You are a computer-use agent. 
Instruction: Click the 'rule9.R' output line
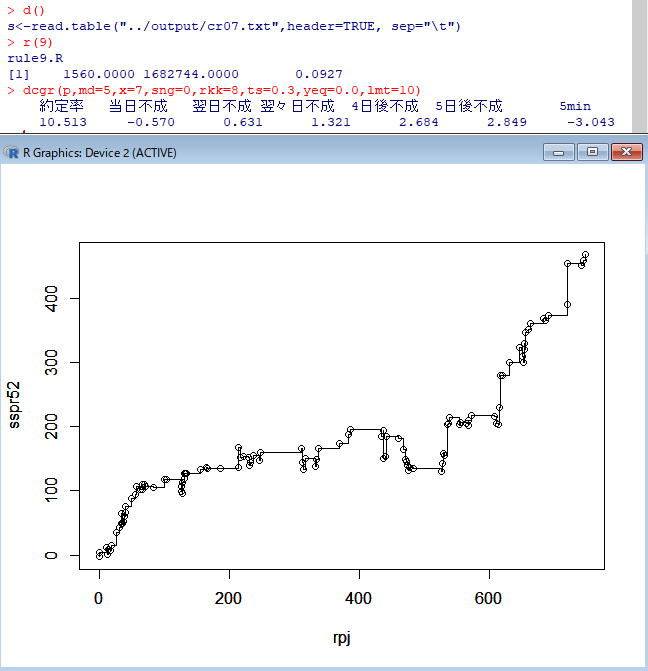click(x=35, y=58)
